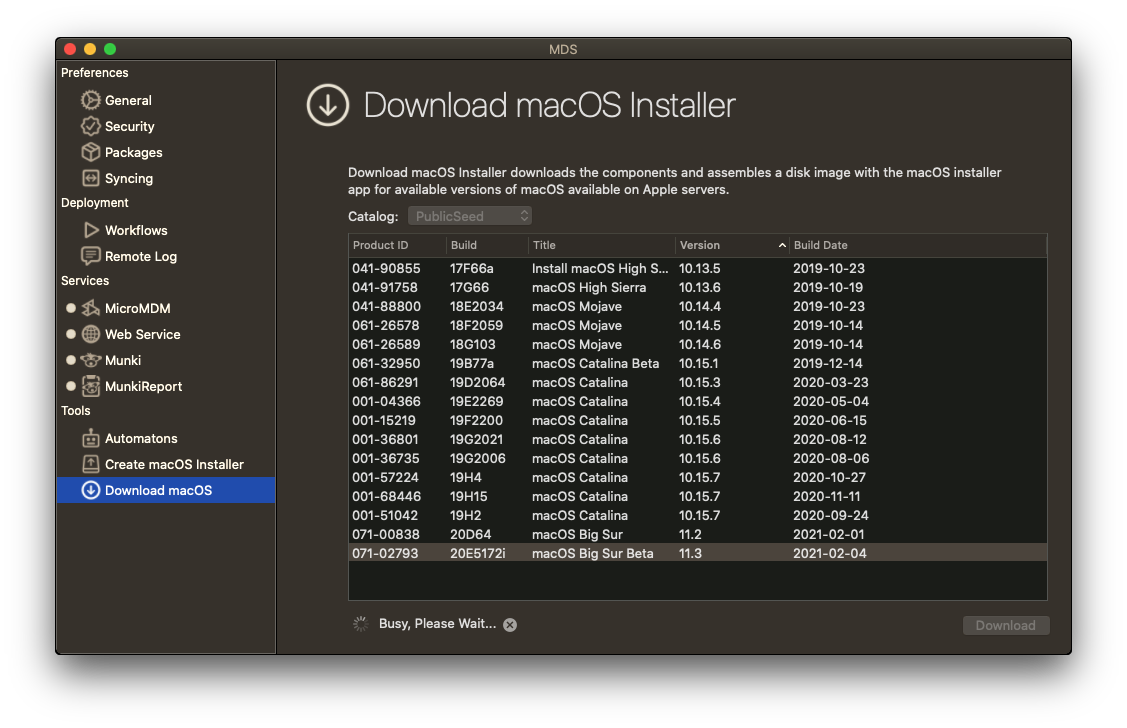Select the Security shield icon
The height and width of the screenshot is (728, 1127).
(x=90, y=126)
